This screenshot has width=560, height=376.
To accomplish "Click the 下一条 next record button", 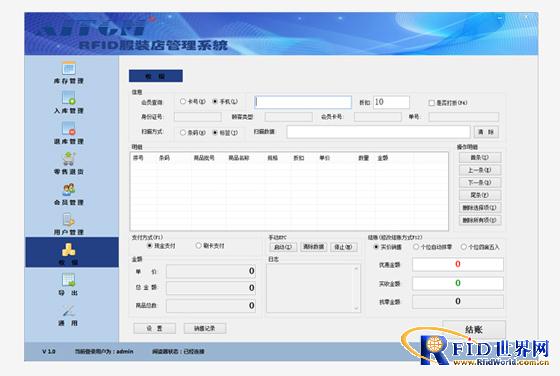I will click(480, 182).
